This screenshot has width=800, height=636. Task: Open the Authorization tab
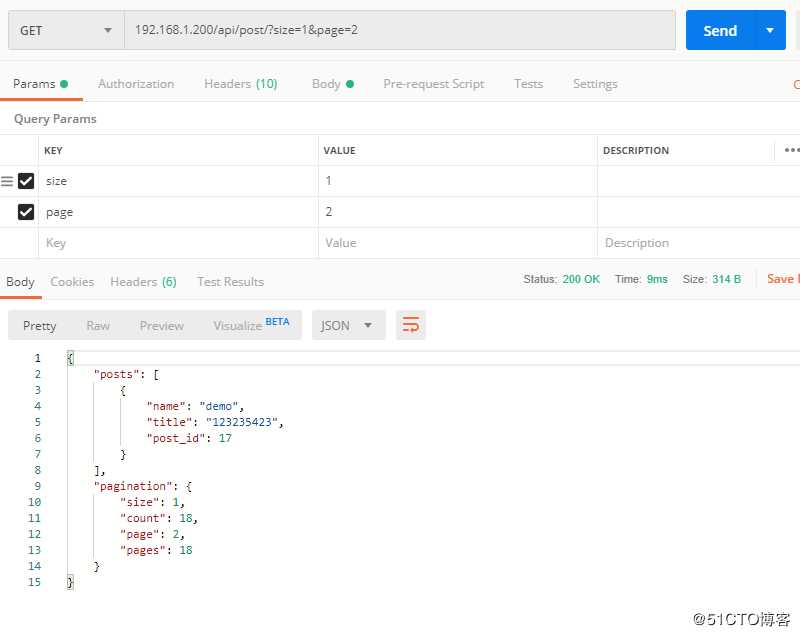[136, 84]
